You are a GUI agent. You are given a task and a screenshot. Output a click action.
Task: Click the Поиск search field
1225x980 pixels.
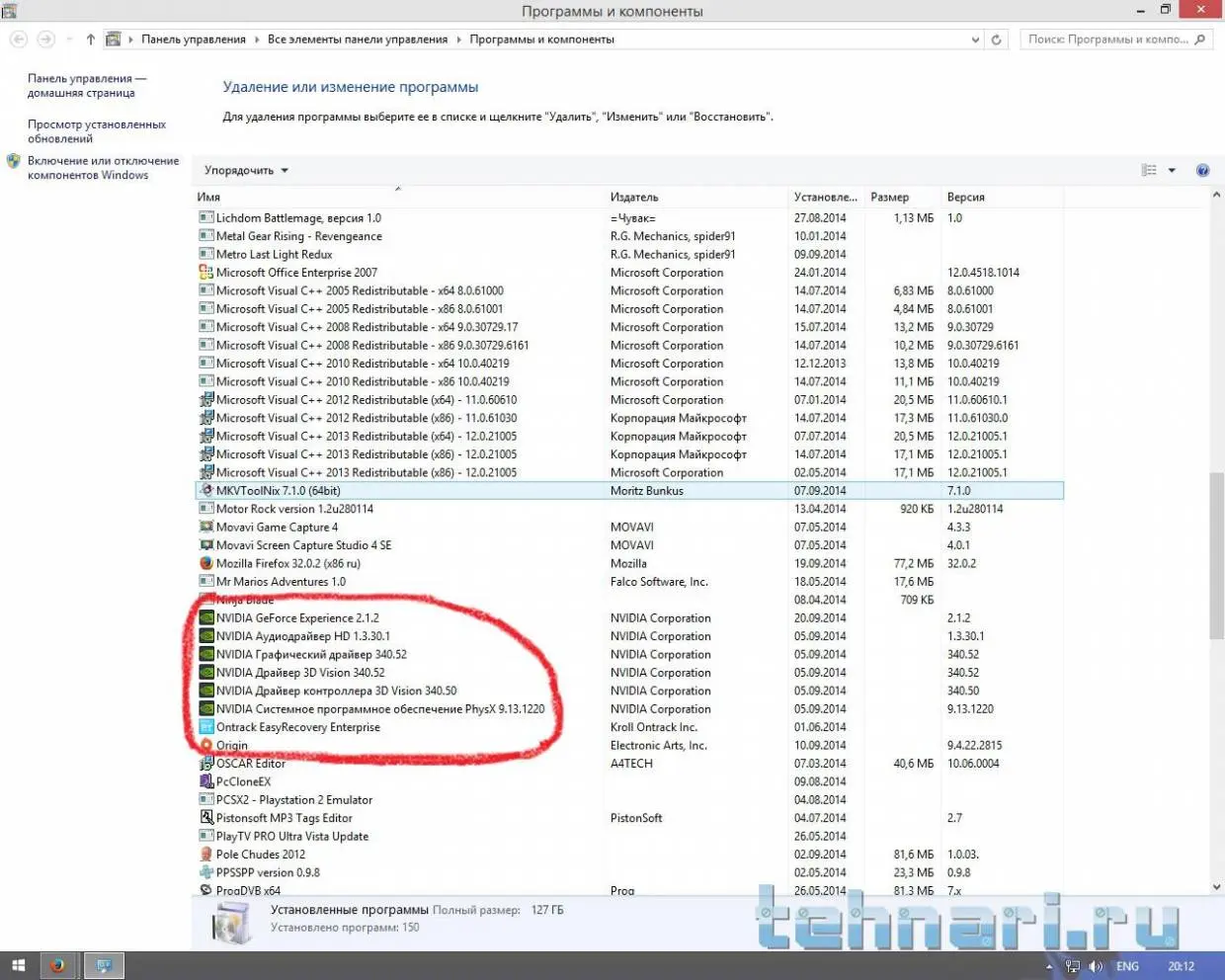[x=1106, y=40]
